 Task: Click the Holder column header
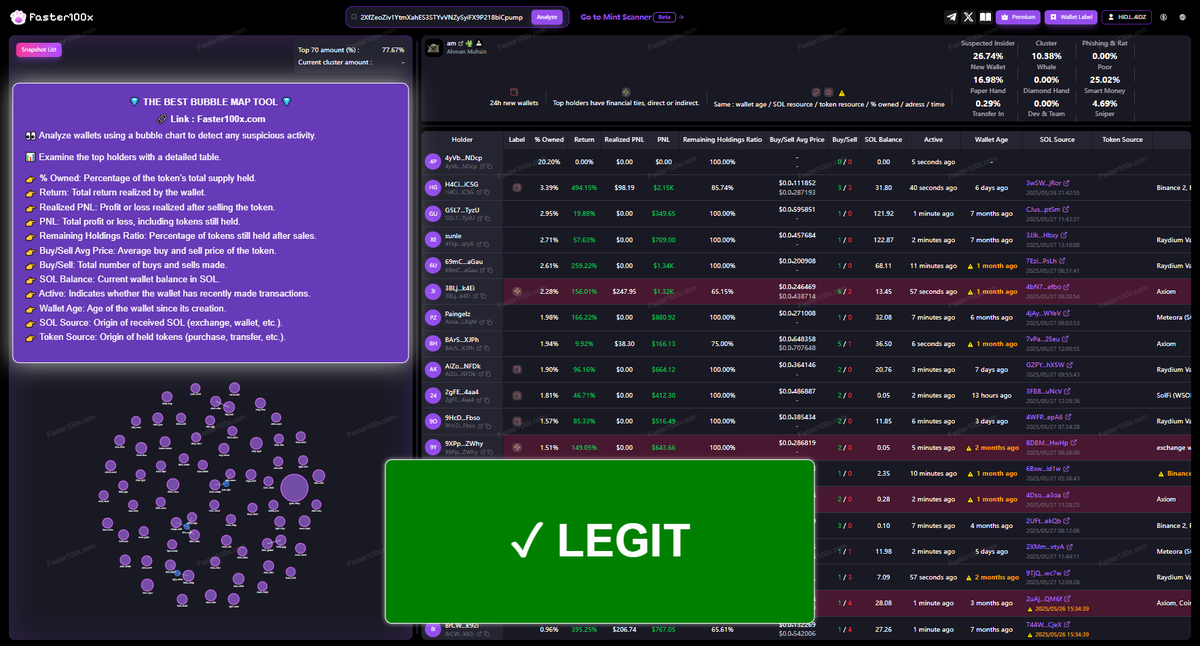click(x=462, y=139)
